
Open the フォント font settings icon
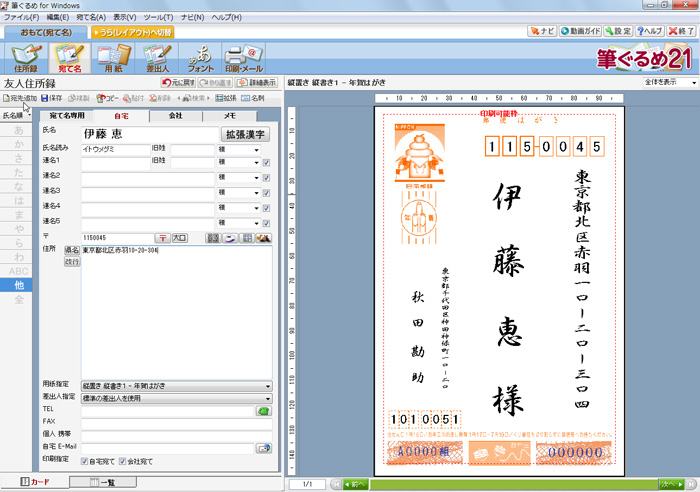tap(200, 58)
